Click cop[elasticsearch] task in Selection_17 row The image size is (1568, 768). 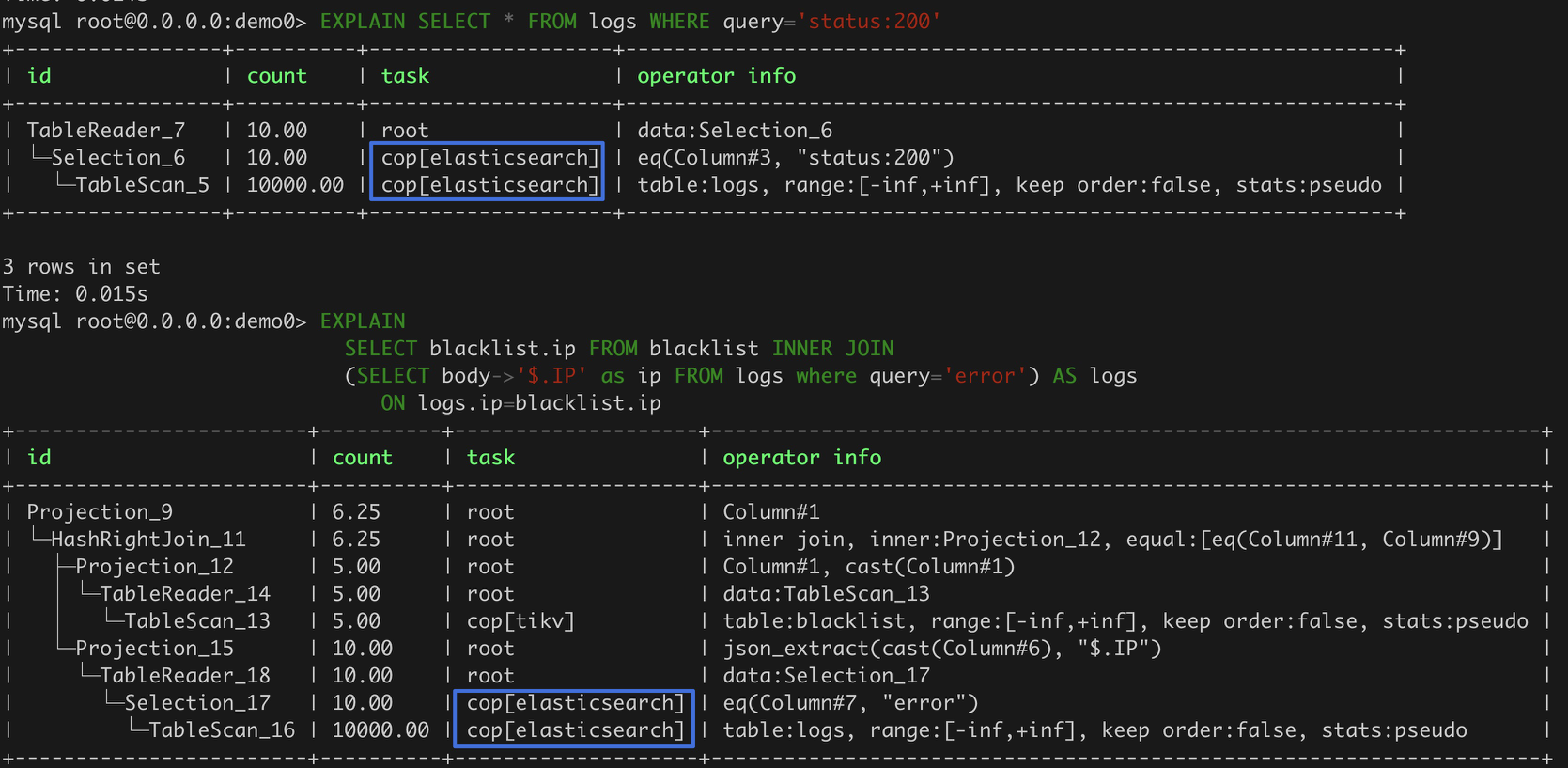(x=575, y=703)
